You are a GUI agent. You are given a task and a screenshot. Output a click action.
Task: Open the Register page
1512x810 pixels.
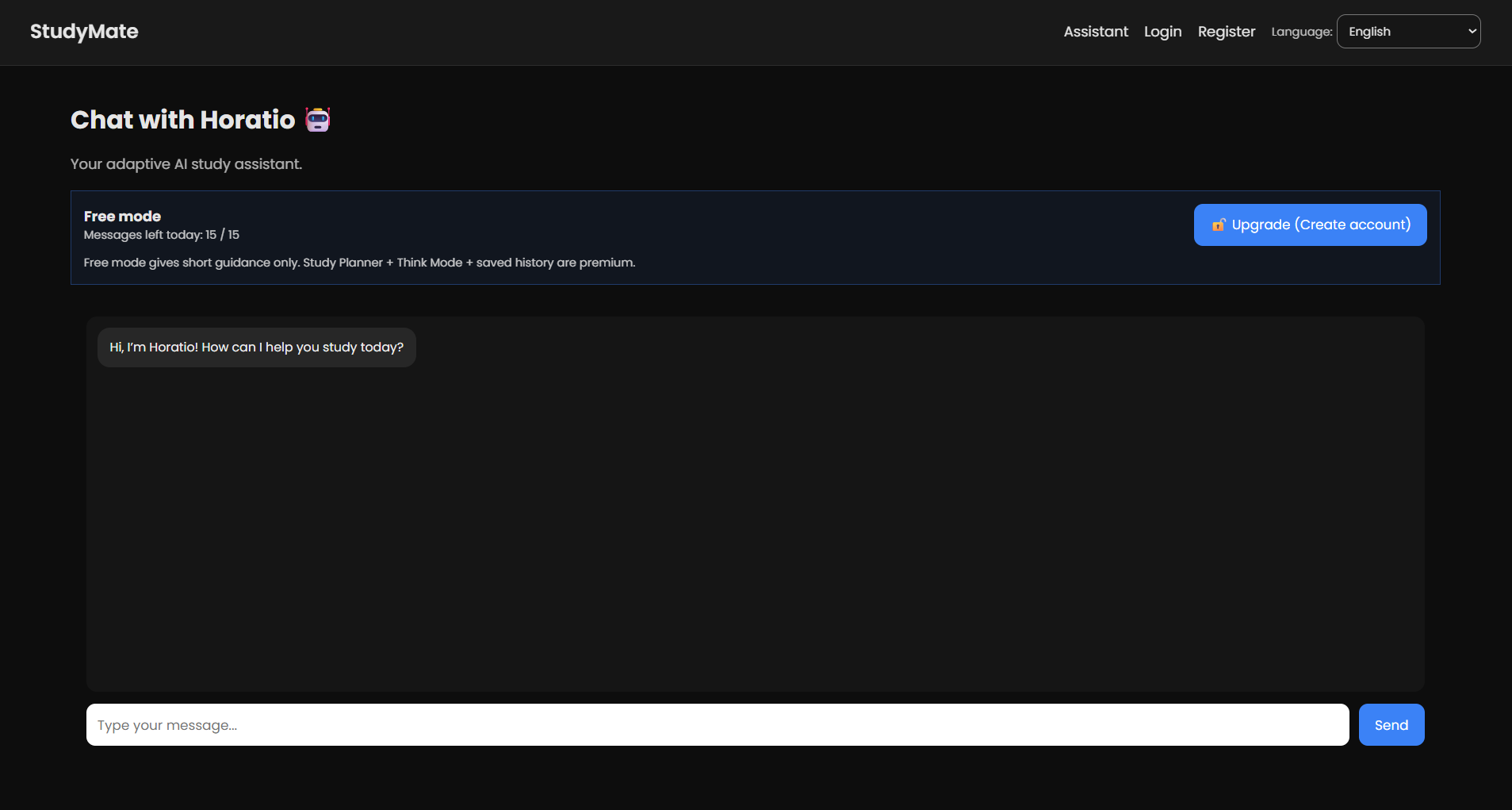click(1225, 32)
